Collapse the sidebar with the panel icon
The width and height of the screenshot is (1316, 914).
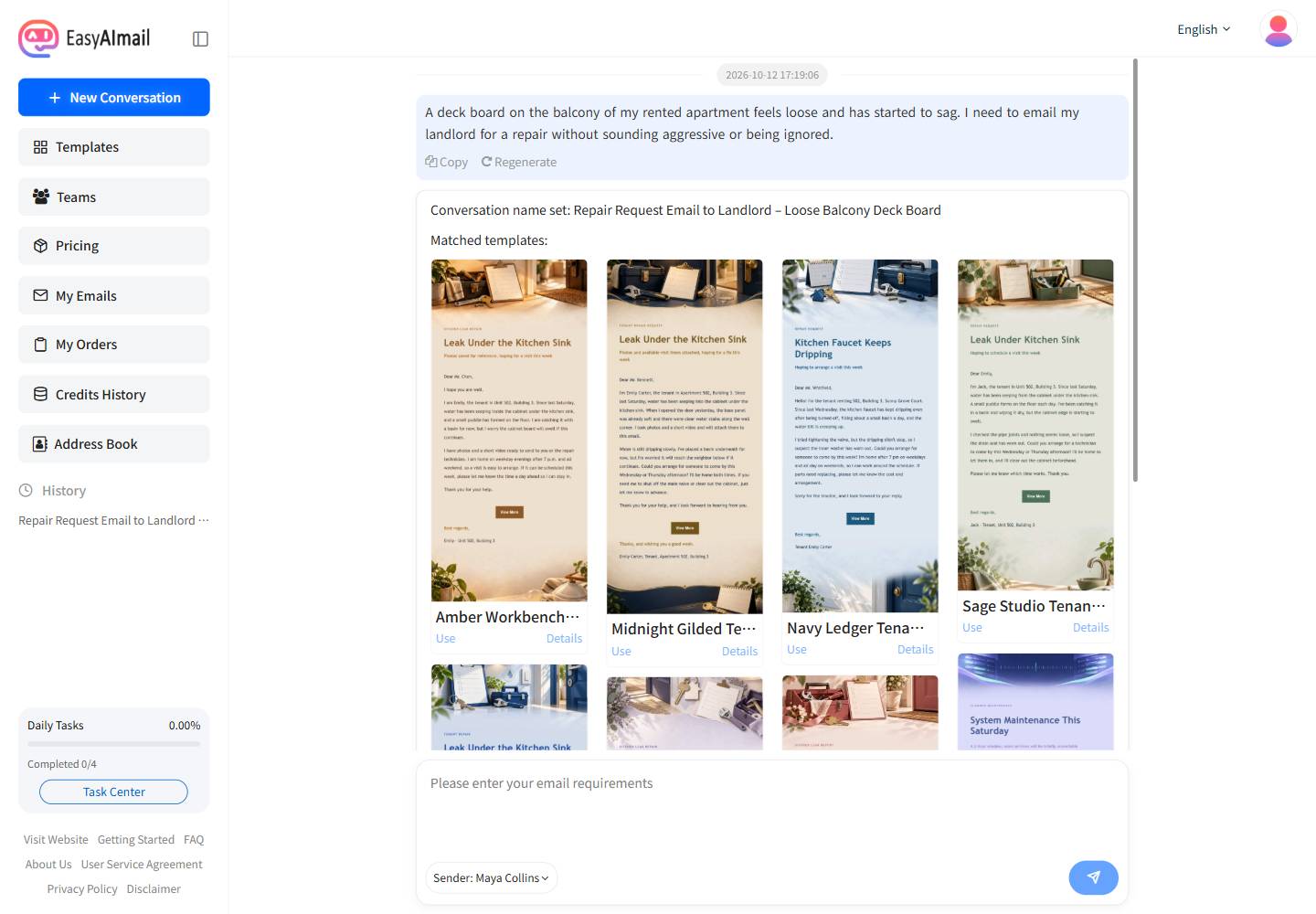click(201, 38)
